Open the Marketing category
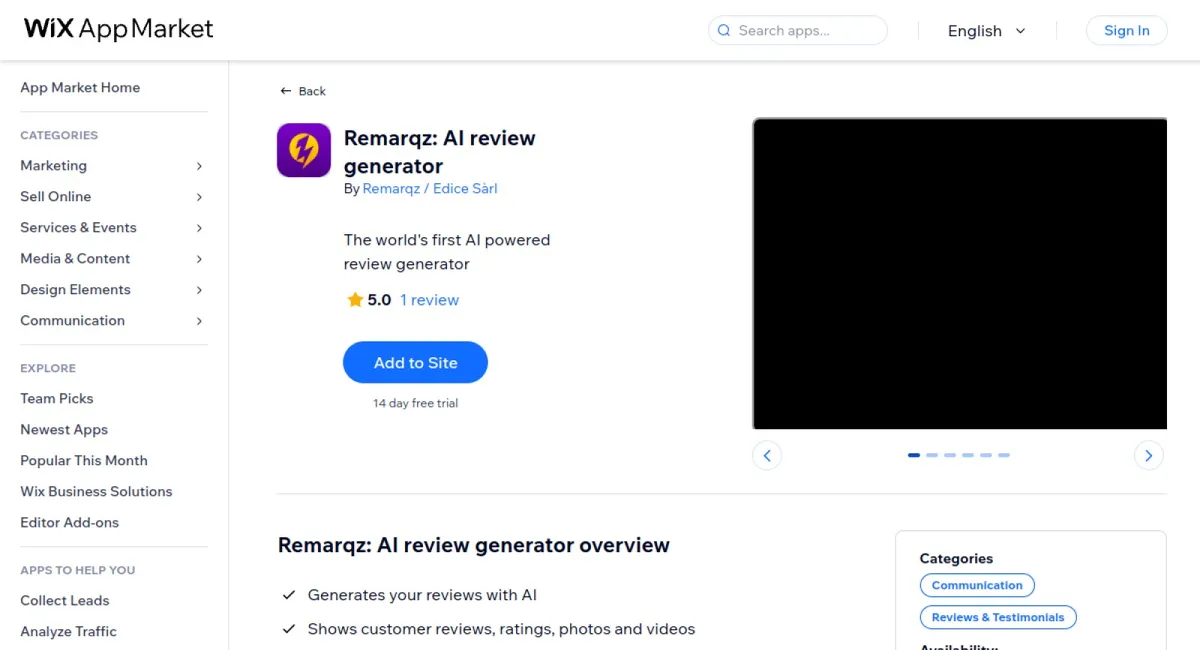The height and width of the screenshot is (650, 1200). coord(54,165)
